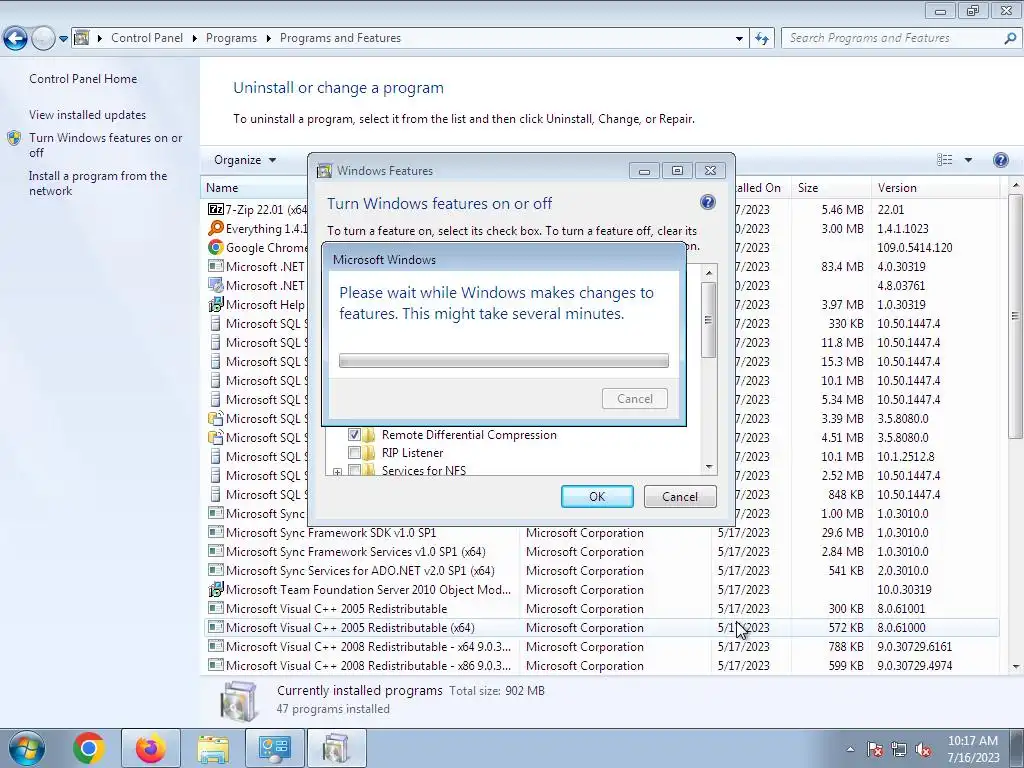Click the Programs breadcrumb
The height and width of the screenshot is (768, 1024).
click(x=231, y=38)
